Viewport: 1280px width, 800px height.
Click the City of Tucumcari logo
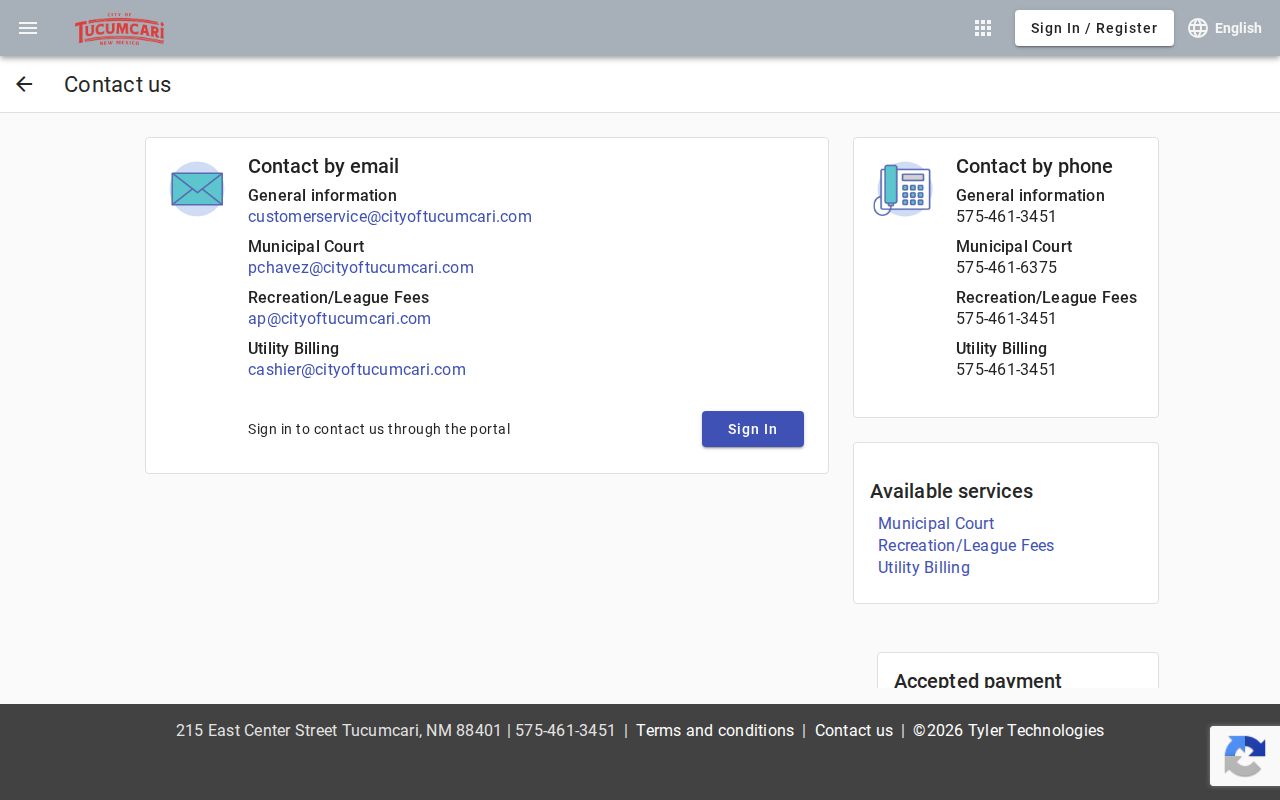[120, 29]
